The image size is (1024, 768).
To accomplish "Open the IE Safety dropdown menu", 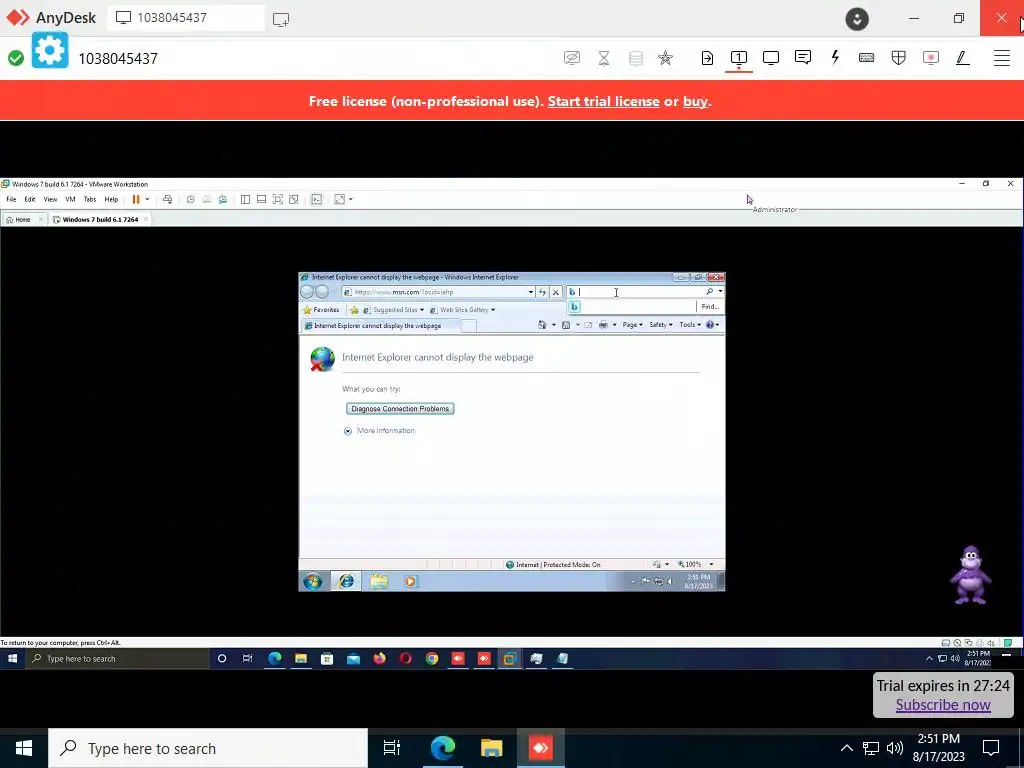I will (x=660, y=325).
